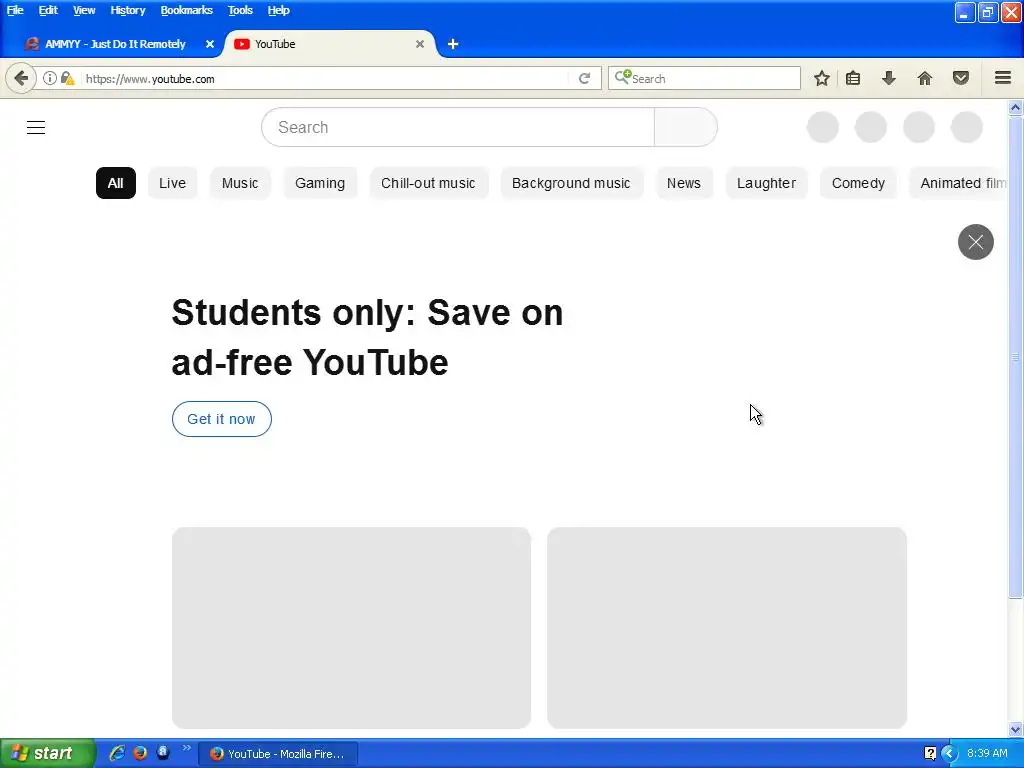Click the 8:39 AM taskbar clock

987,754
